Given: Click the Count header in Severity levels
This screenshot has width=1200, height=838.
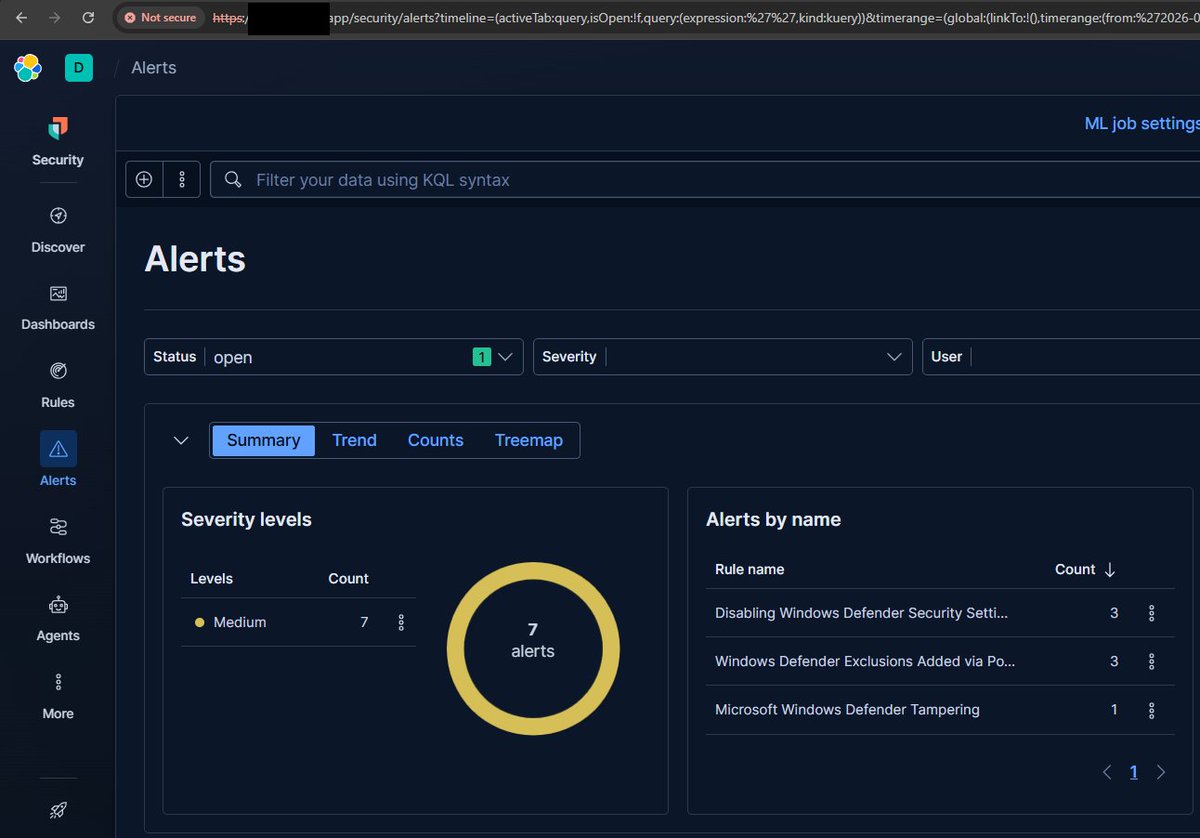Looking at the screenshot, I should [x=348, y=578].
